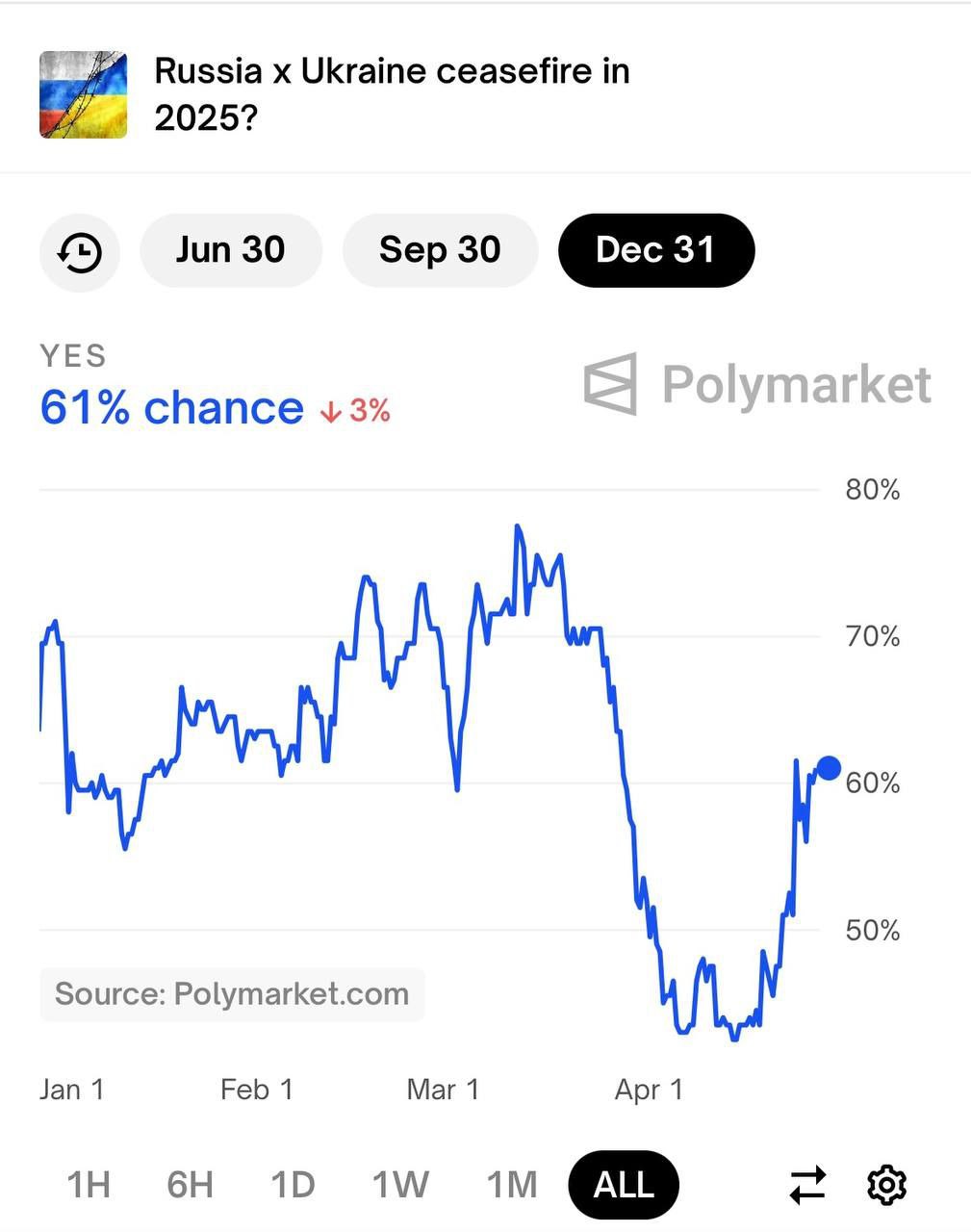Set chart range to 1W
This screenshot has height=1232, width=971.
pyautogui.click(x=400, y=1185)
